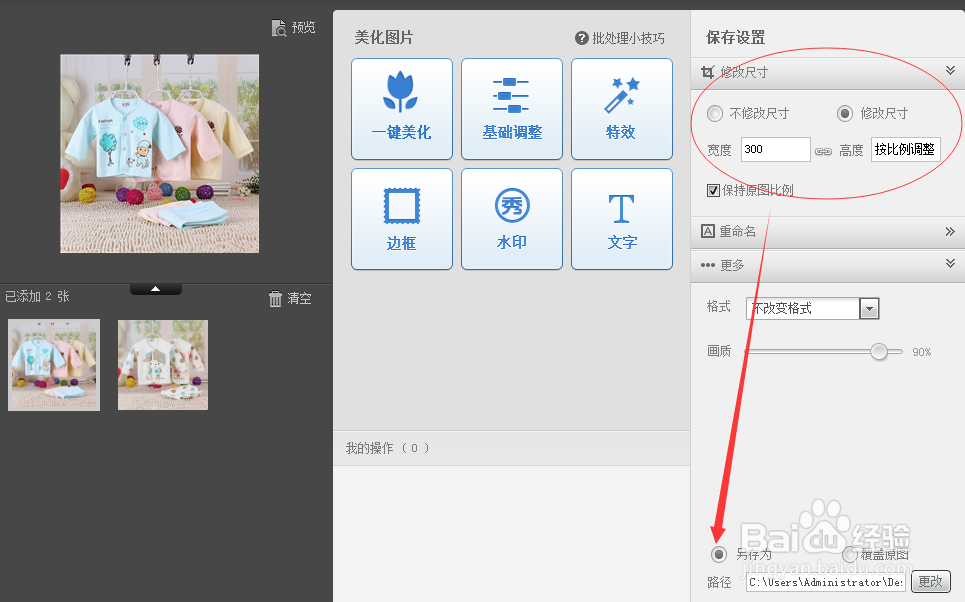Open the 基础调整 basic adjustment panel

click(511, 108)
